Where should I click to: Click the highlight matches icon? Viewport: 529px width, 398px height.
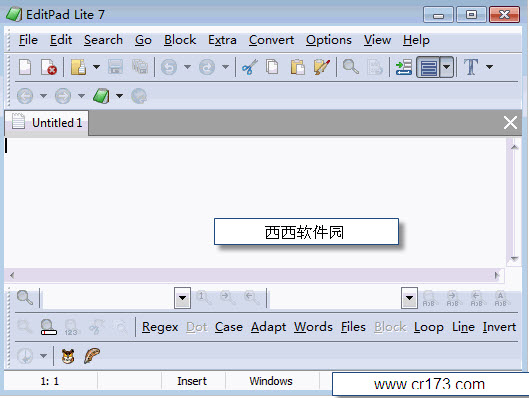[48, 327]
